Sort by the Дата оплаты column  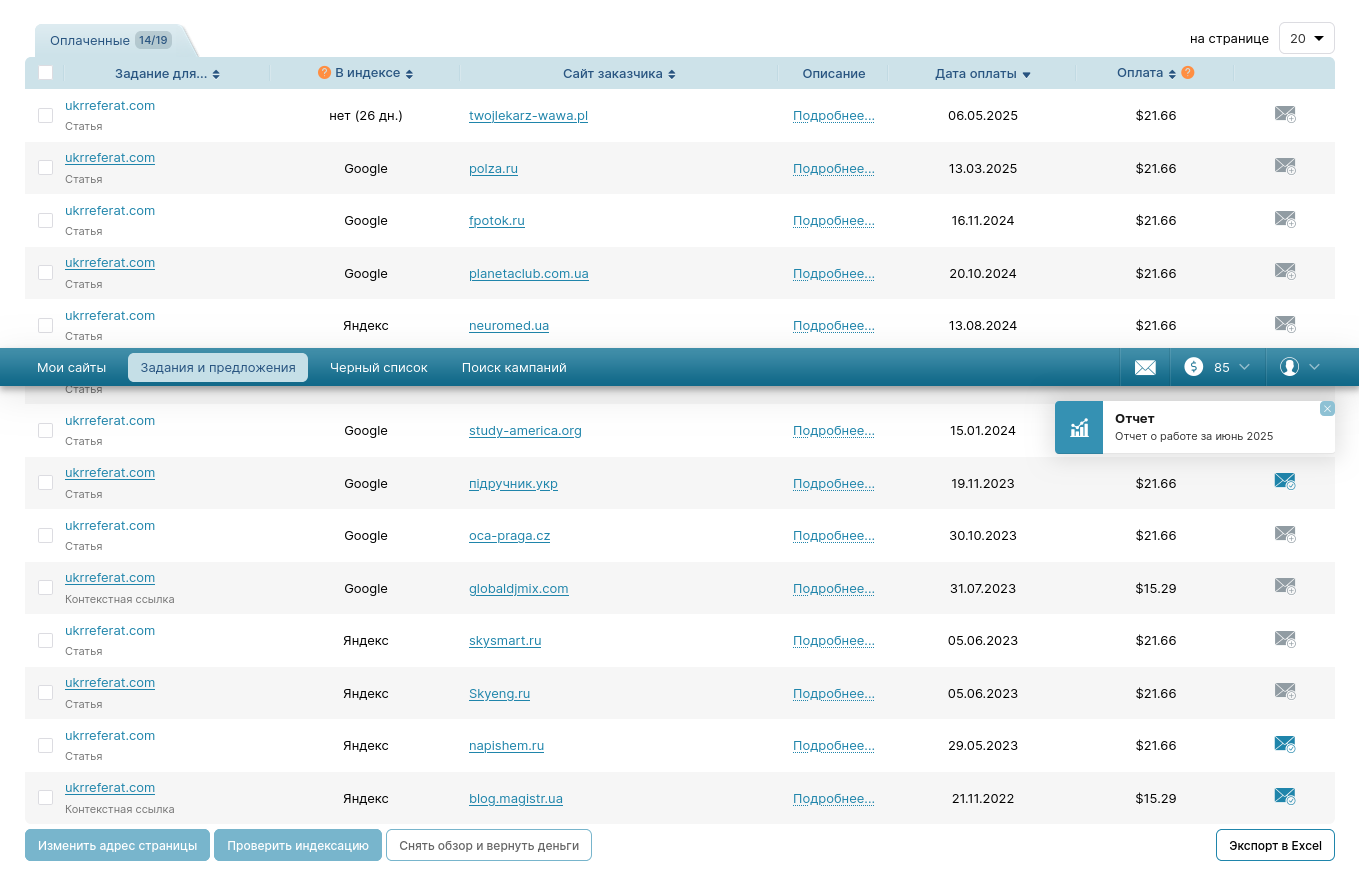click(x=983, y=74)
